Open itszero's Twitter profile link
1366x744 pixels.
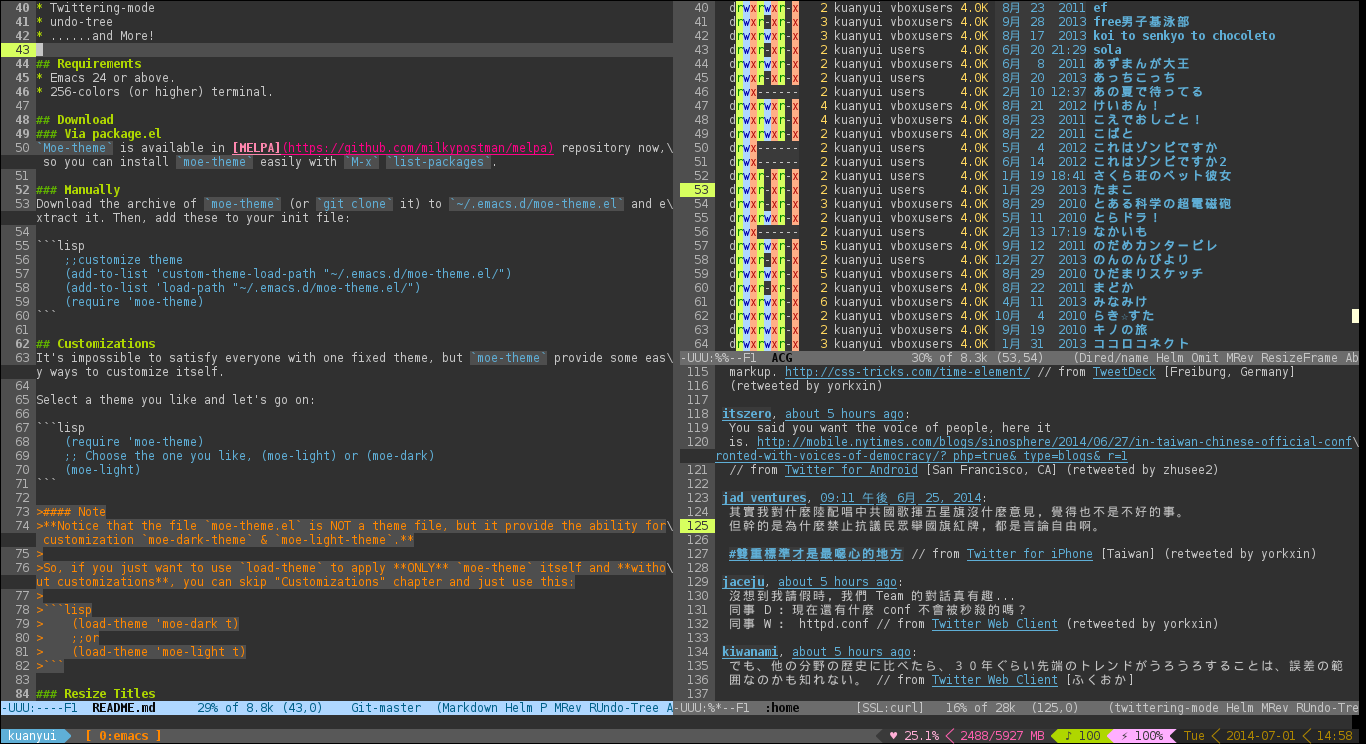746,414
